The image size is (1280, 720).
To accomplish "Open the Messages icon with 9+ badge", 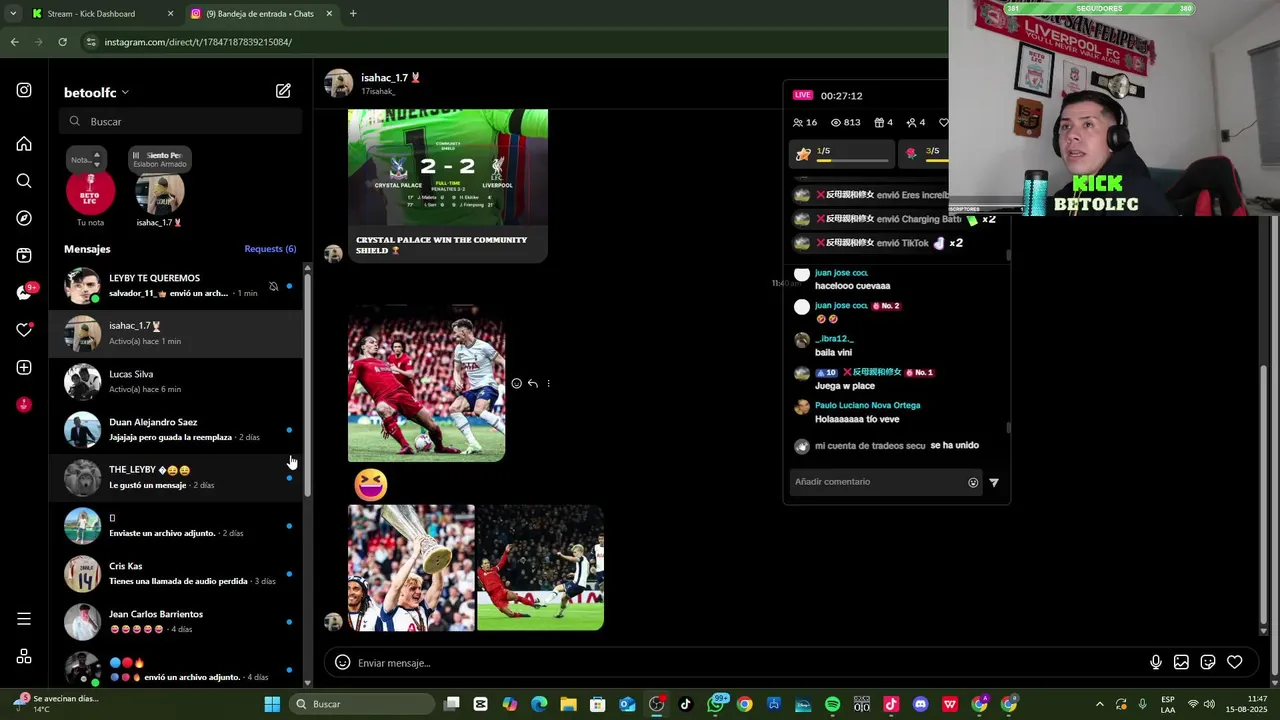I will click(x=24, y=292).
